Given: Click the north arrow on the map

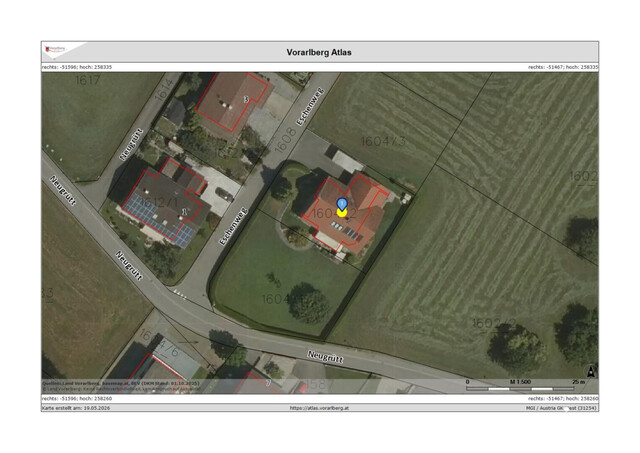Looking at the screenshot, I should point(591,372).
